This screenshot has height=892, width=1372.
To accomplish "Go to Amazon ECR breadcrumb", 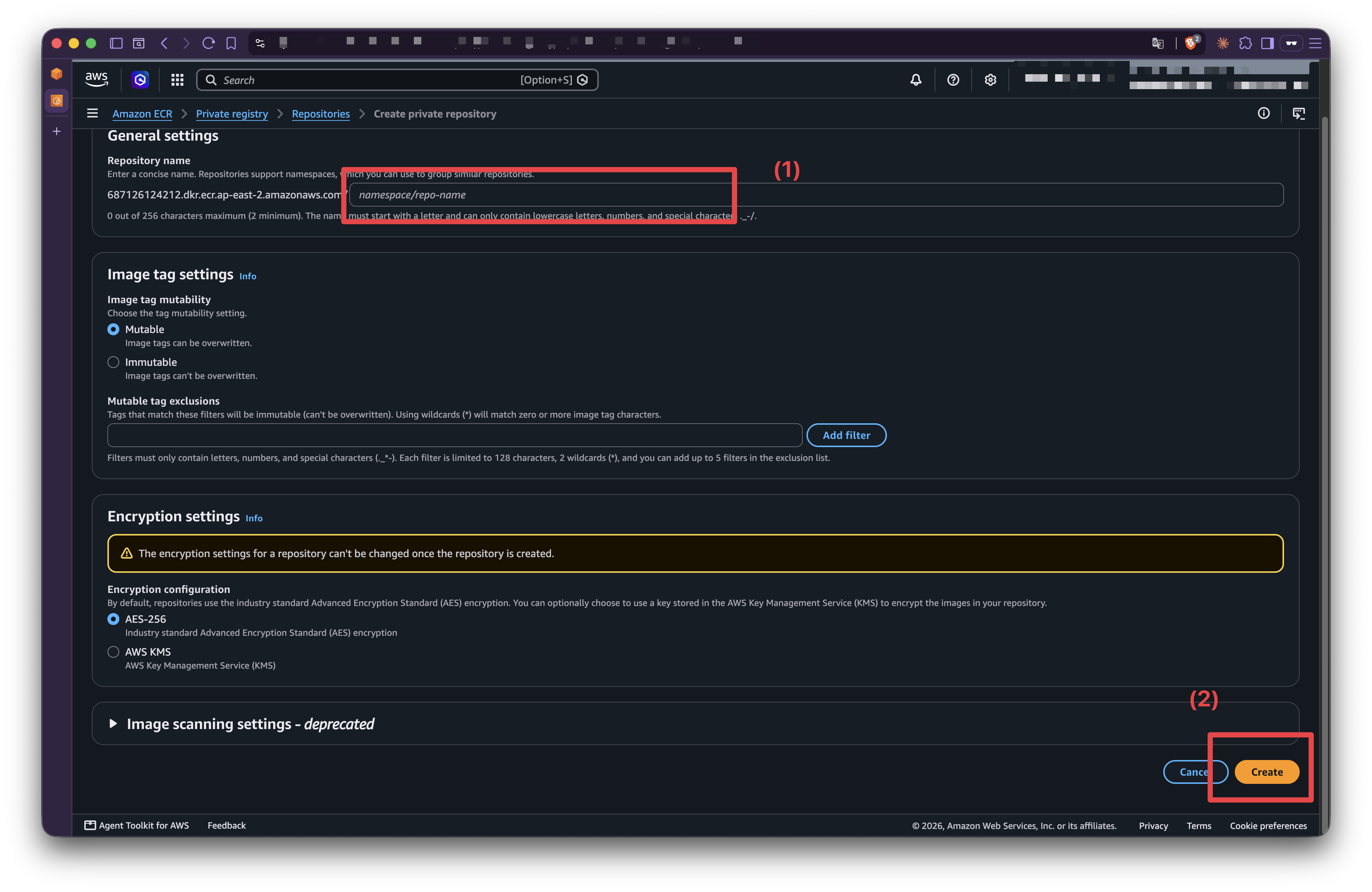I will [x=142, y=114].
